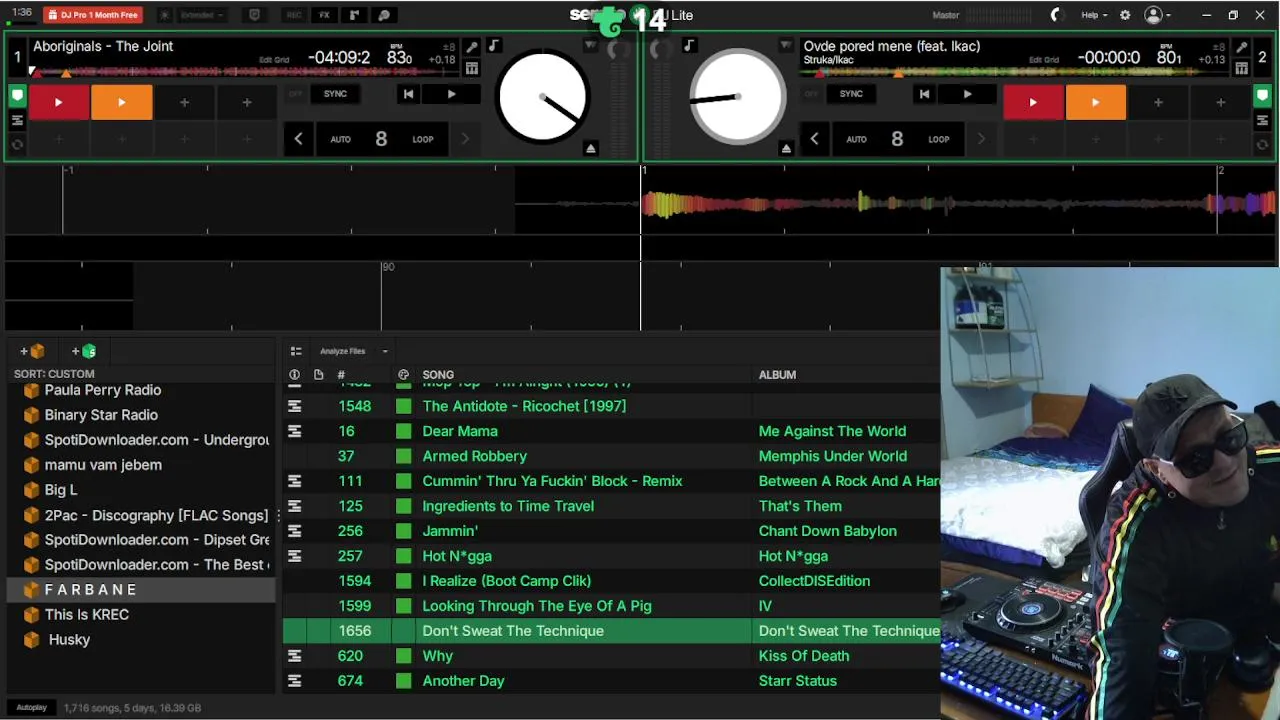Click deck 2 microphone icon
The height and width of the screenshot is (720, 1280).
point(1241,47)
